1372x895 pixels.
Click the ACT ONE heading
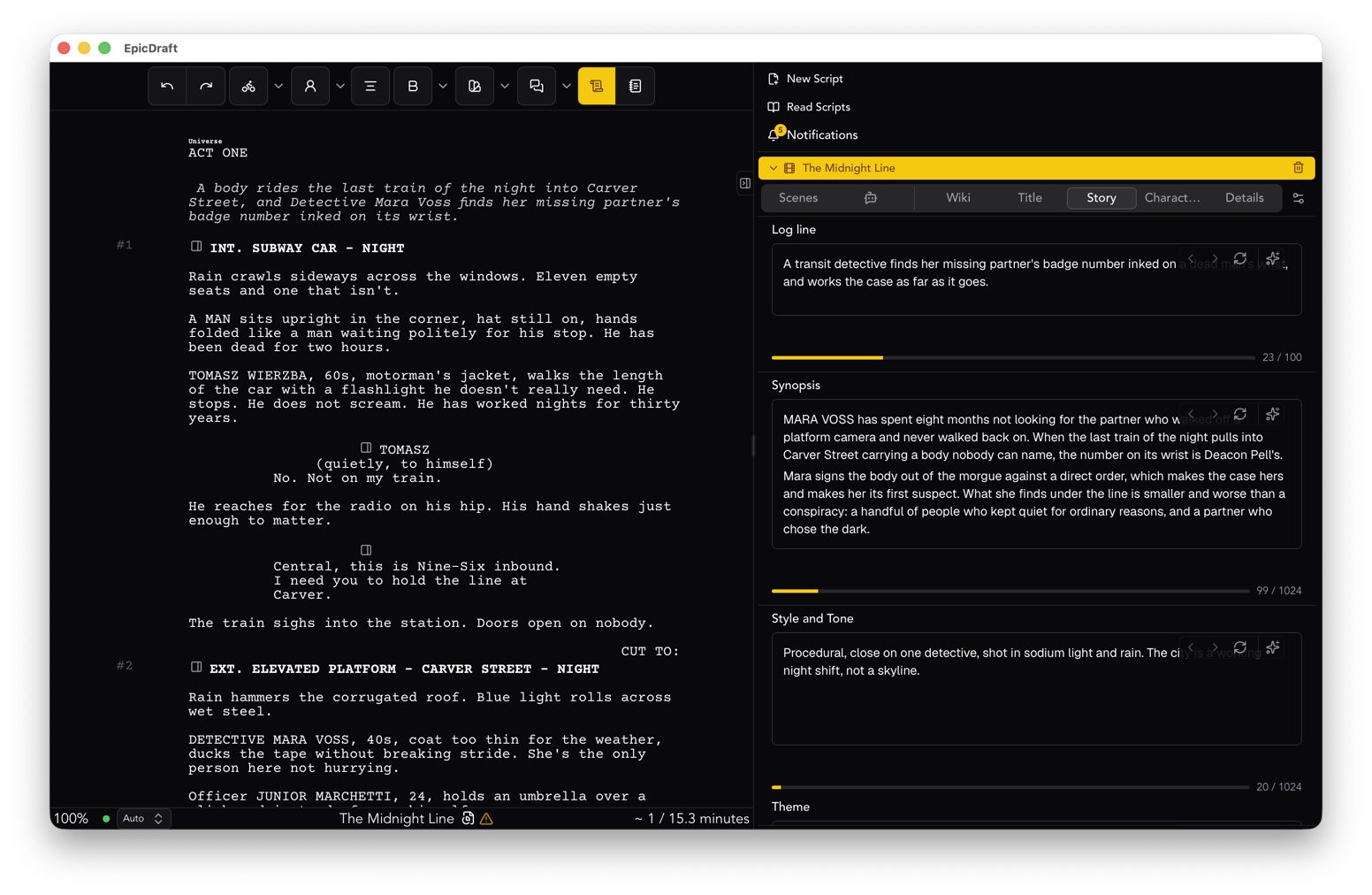point(217,153)
